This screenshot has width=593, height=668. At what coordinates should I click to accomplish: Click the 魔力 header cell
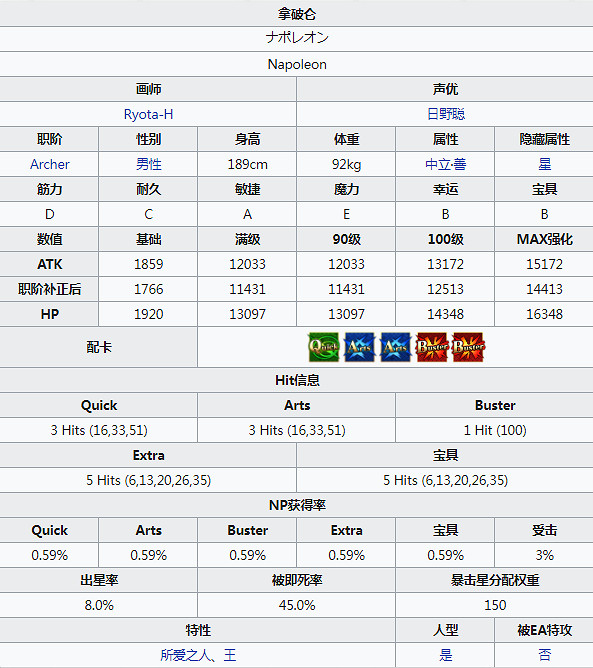point(346,189)
